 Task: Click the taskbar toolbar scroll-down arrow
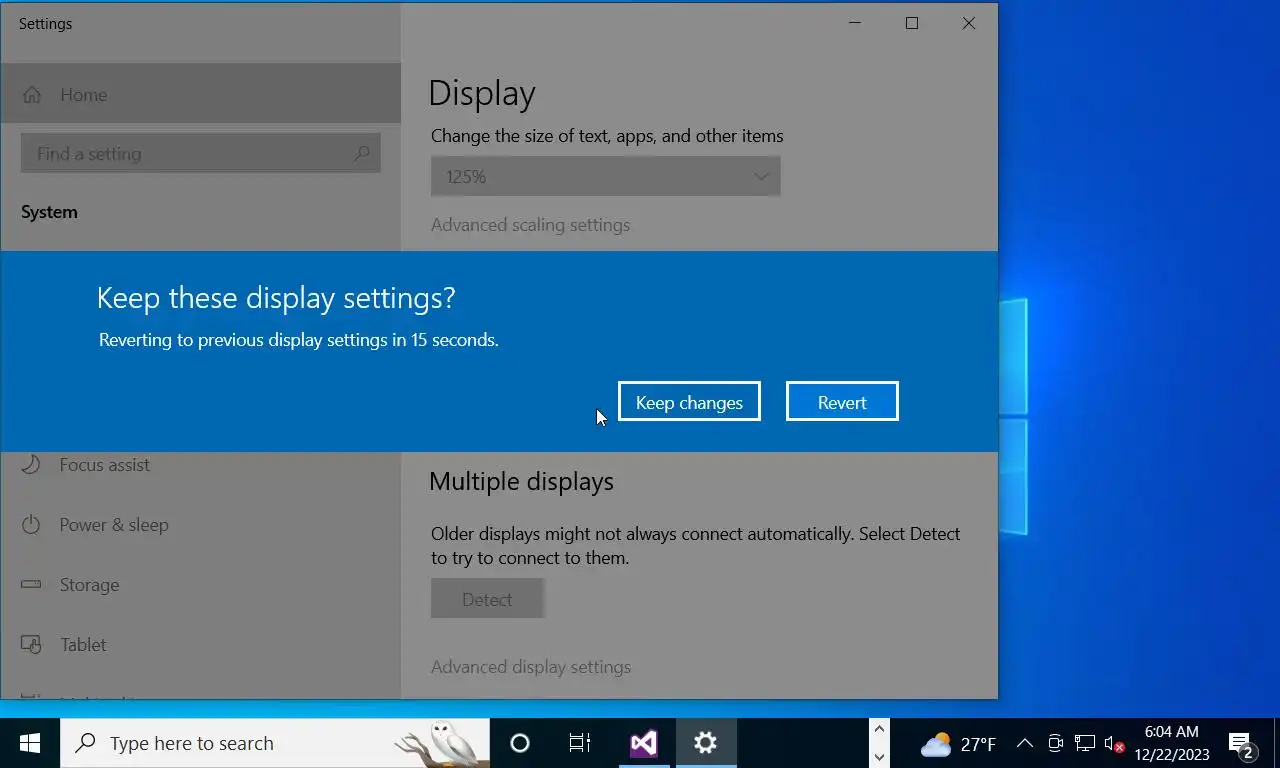click(x=879, y=756)
